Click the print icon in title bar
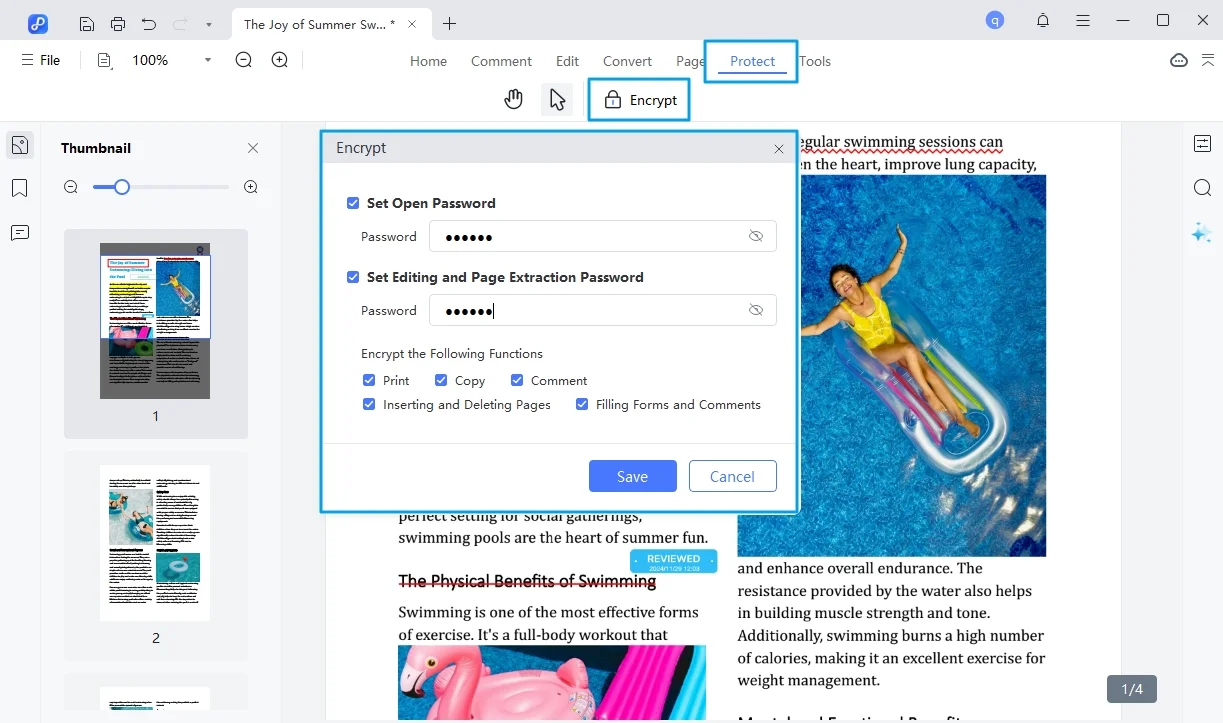The height and width of the screenshot is (723, 1223). [118, 23]
